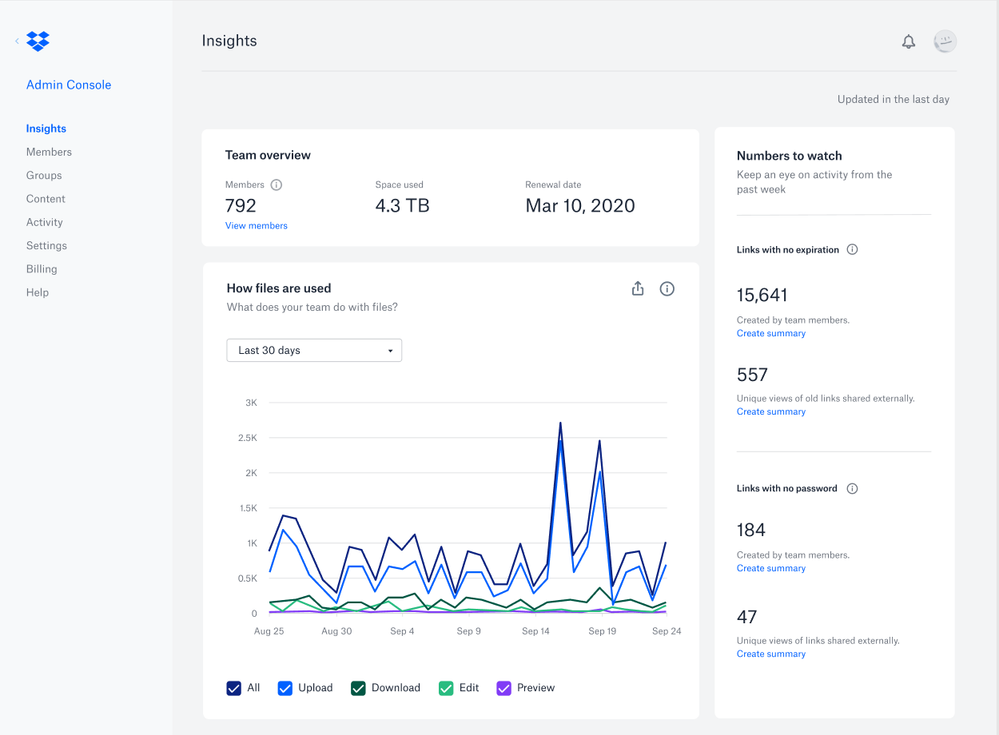The image size is (999, 735).
Task: Go to Billing in the sidebar
Action: click(x=42, y=269)
